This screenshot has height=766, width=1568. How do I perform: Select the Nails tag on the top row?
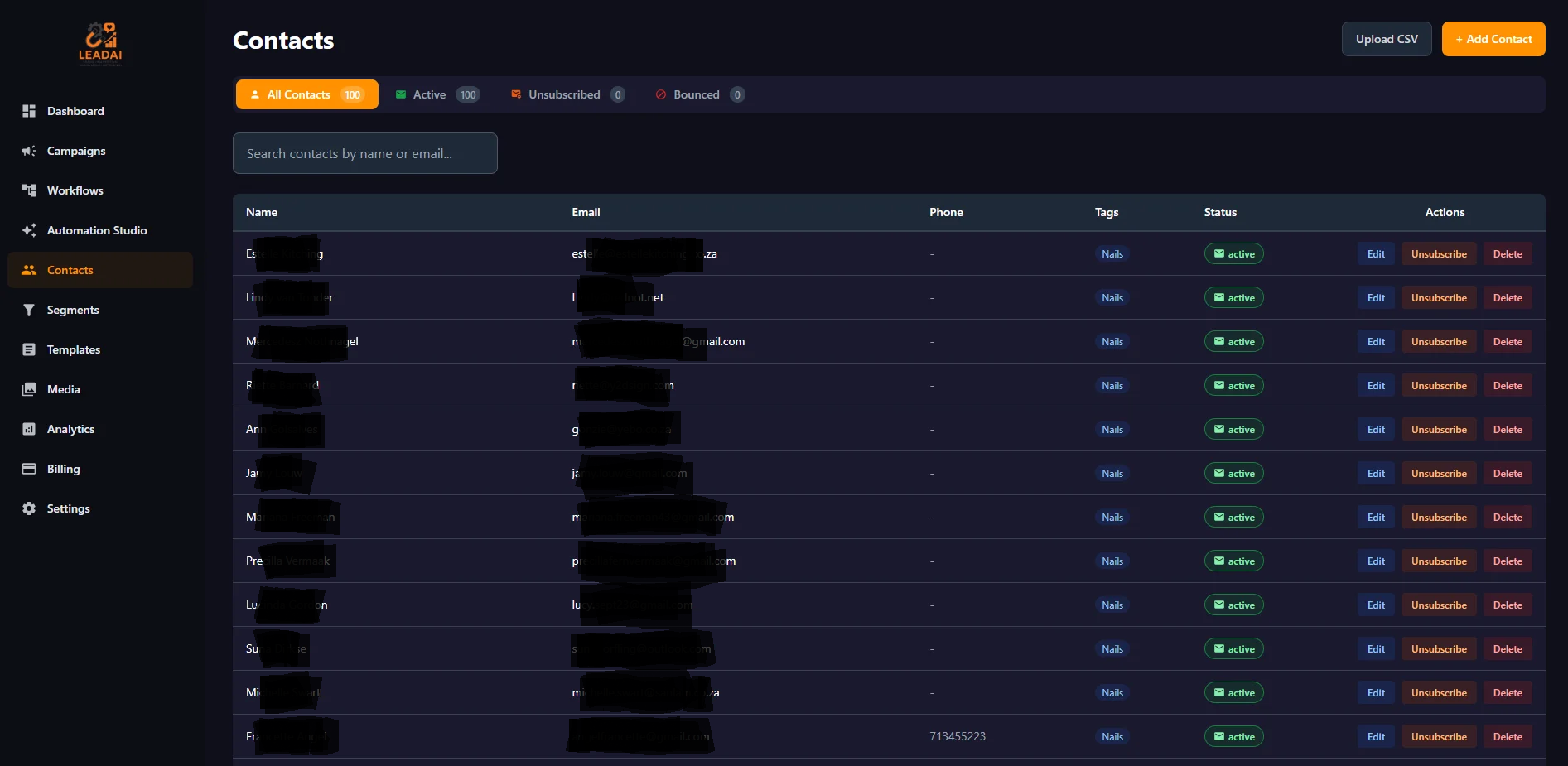[x=1112, y=253]
